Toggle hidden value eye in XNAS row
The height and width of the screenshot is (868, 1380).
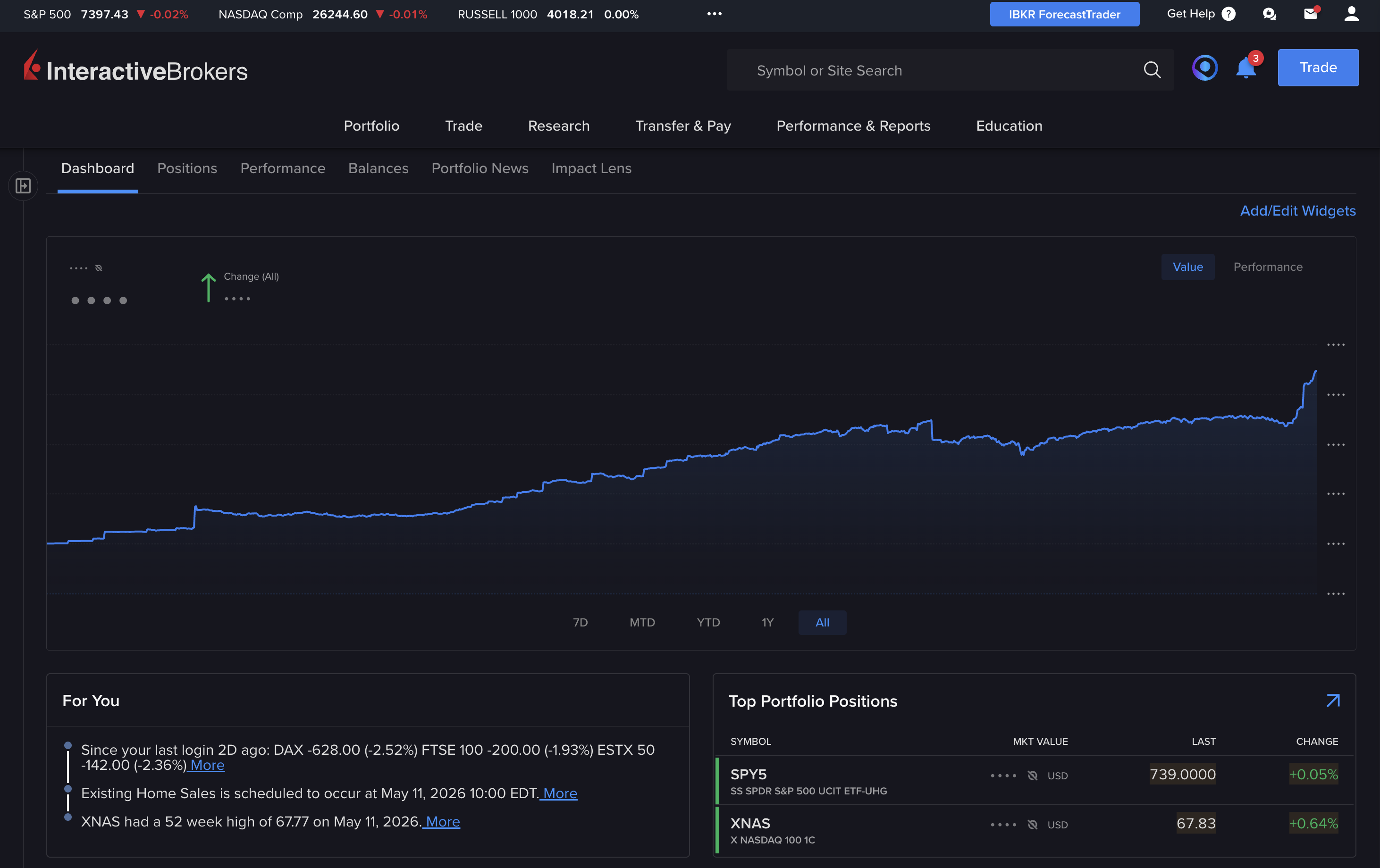tap(1032, 825)
